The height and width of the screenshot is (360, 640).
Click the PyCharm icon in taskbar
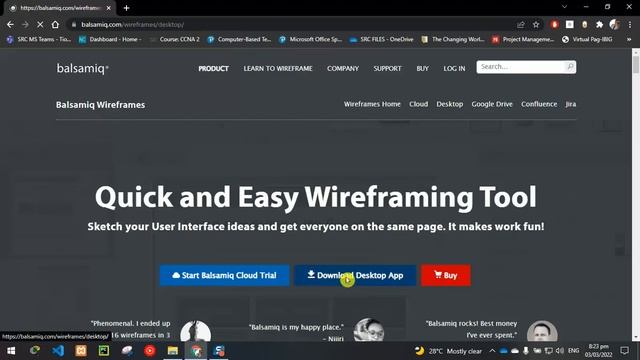point(104,351)
